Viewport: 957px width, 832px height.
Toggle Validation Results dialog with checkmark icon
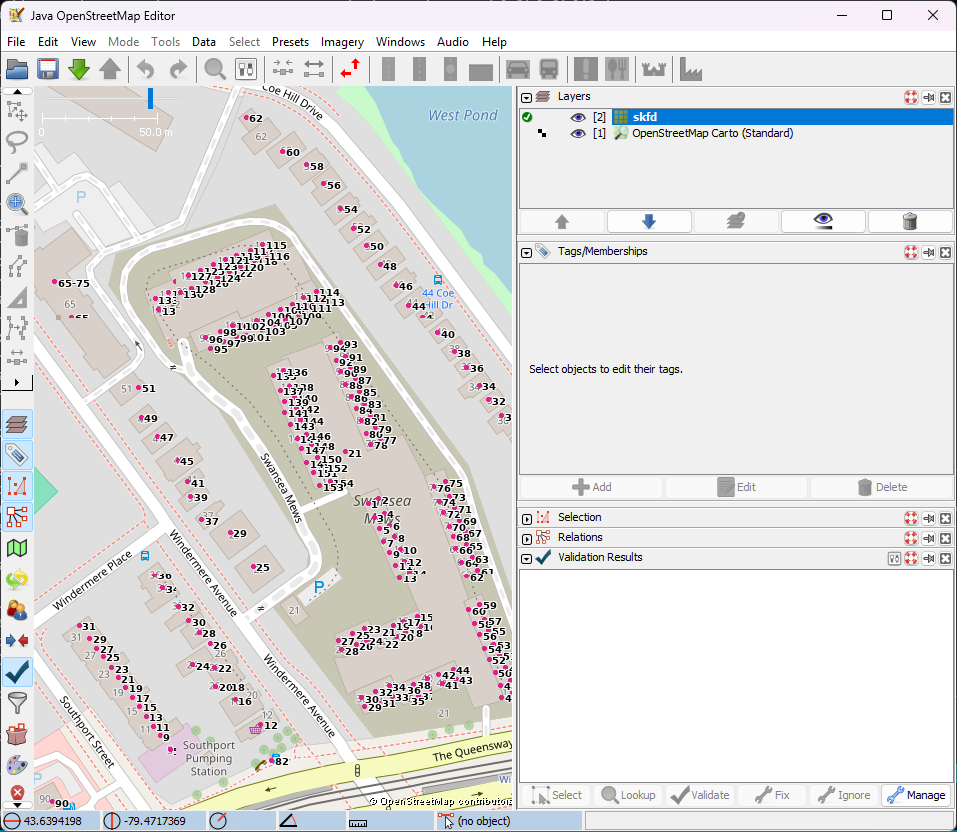[17, 672]
